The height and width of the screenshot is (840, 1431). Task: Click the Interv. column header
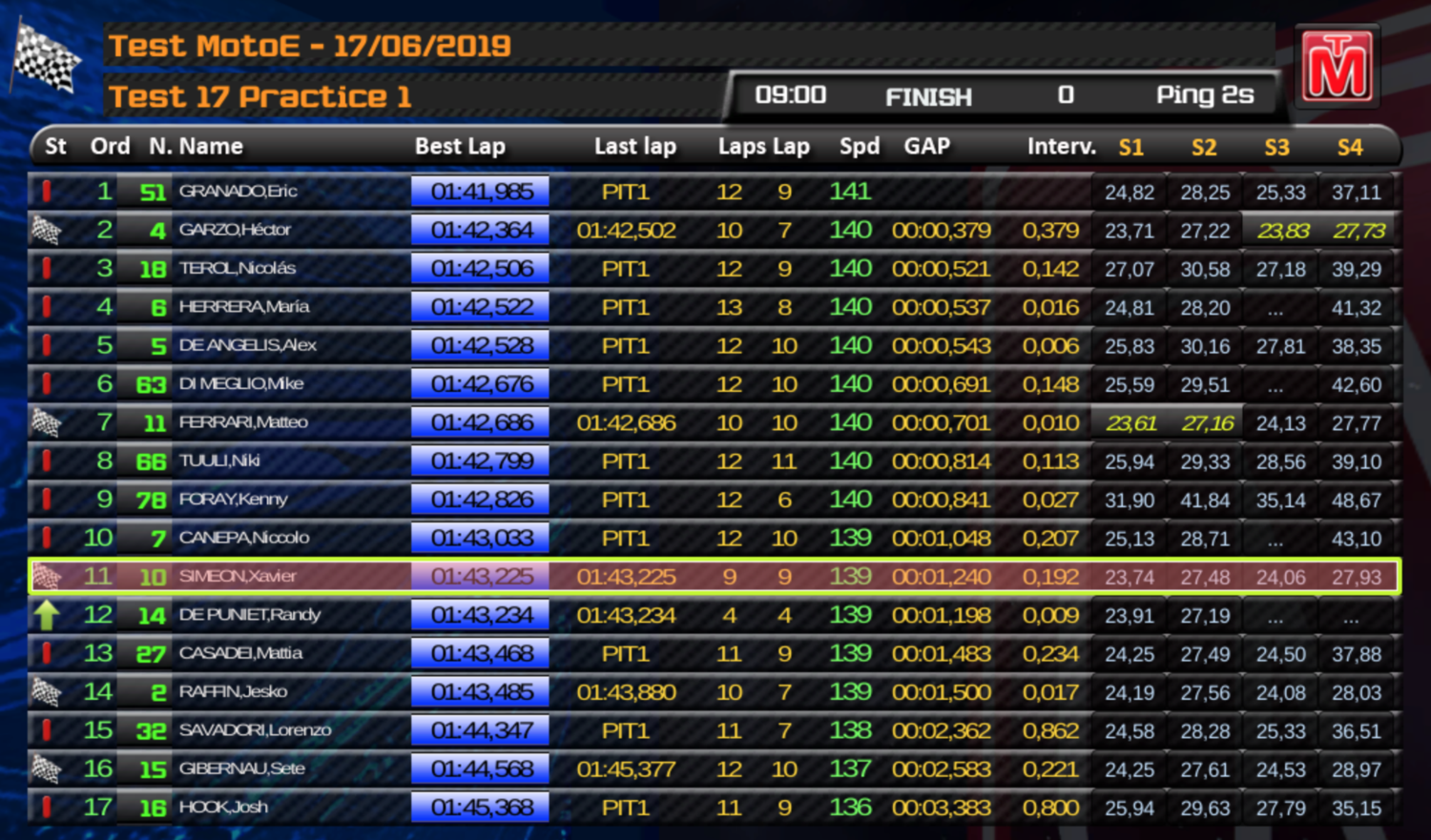1062,147
